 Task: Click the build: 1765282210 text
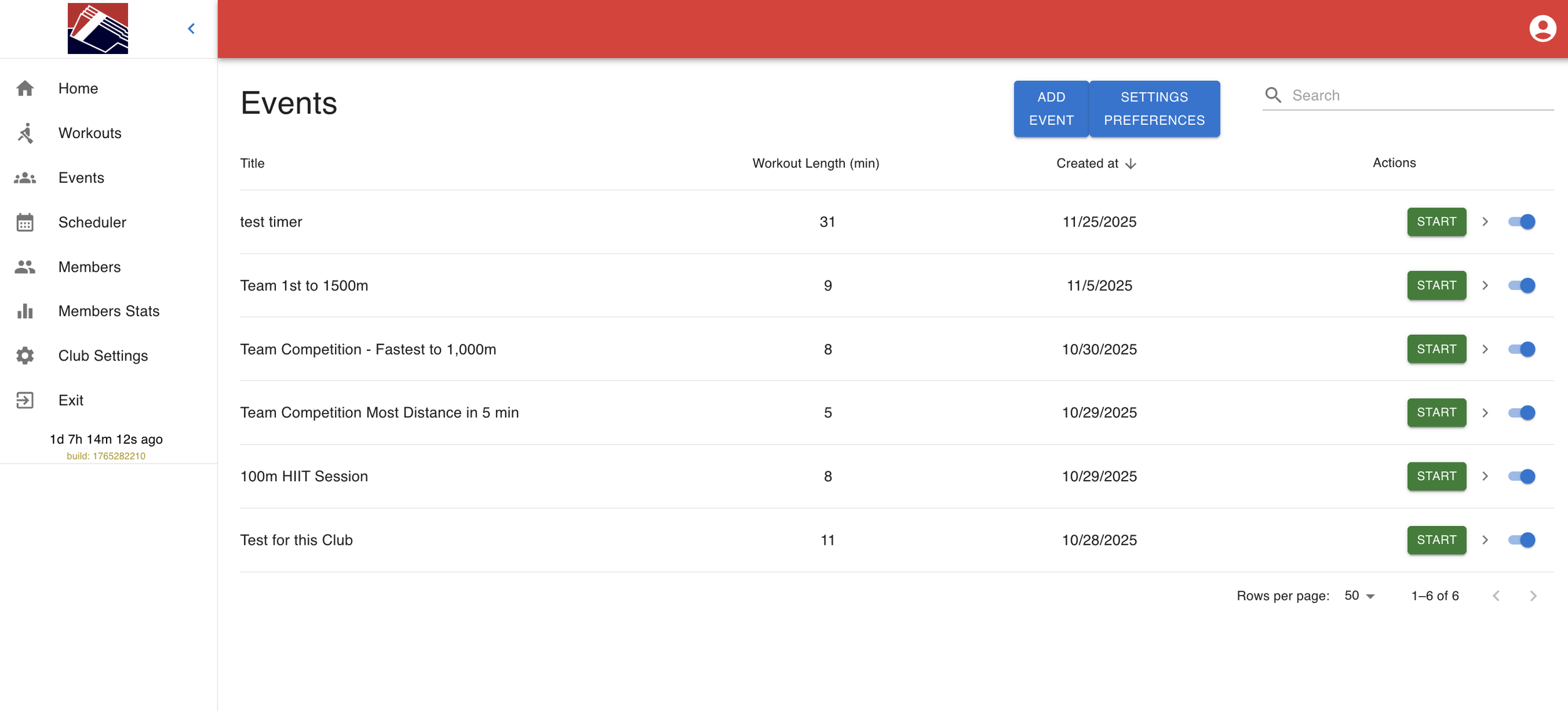[x=106, y=456]
